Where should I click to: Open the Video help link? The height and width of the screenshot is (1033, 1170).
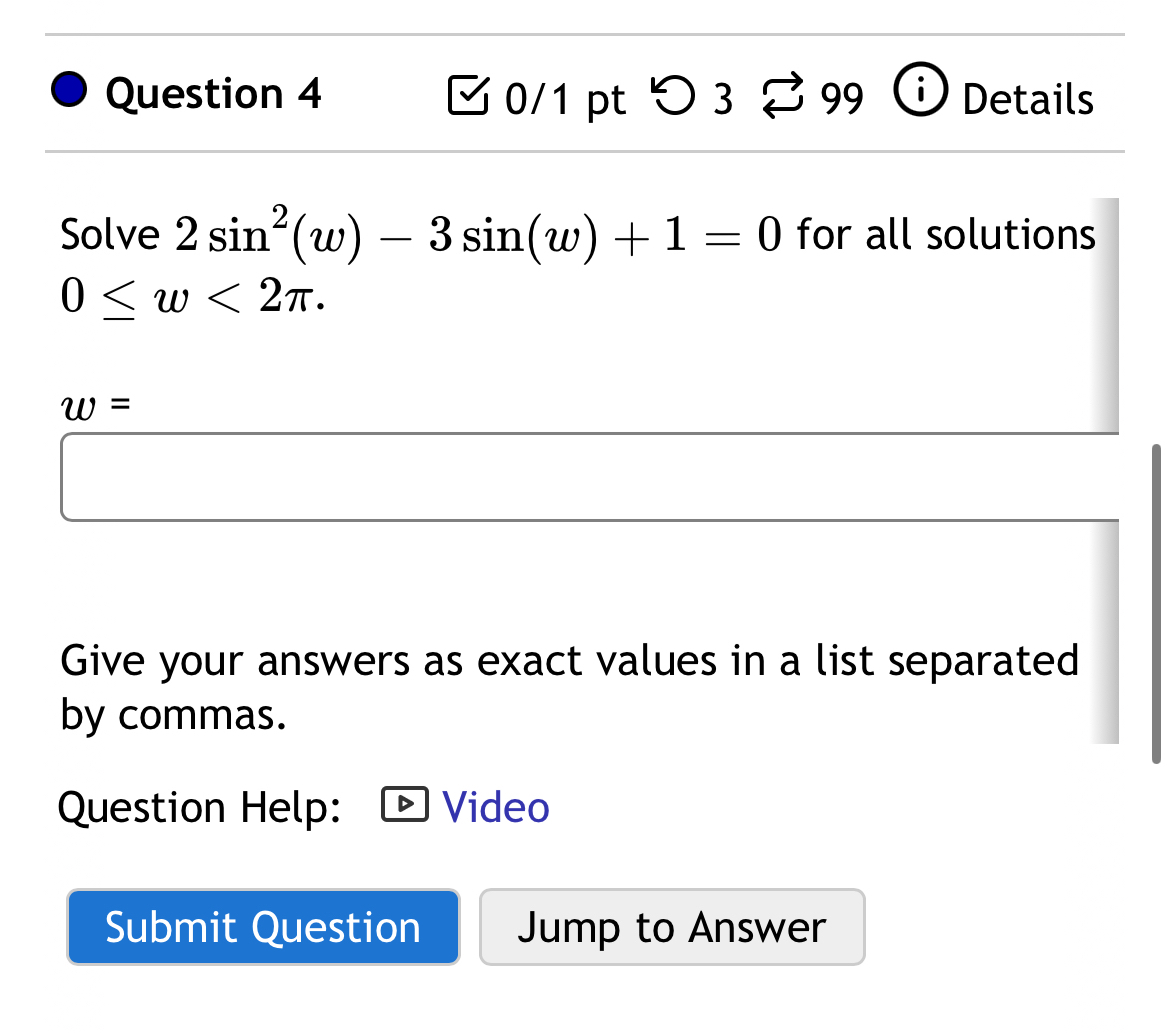(495, 806)
